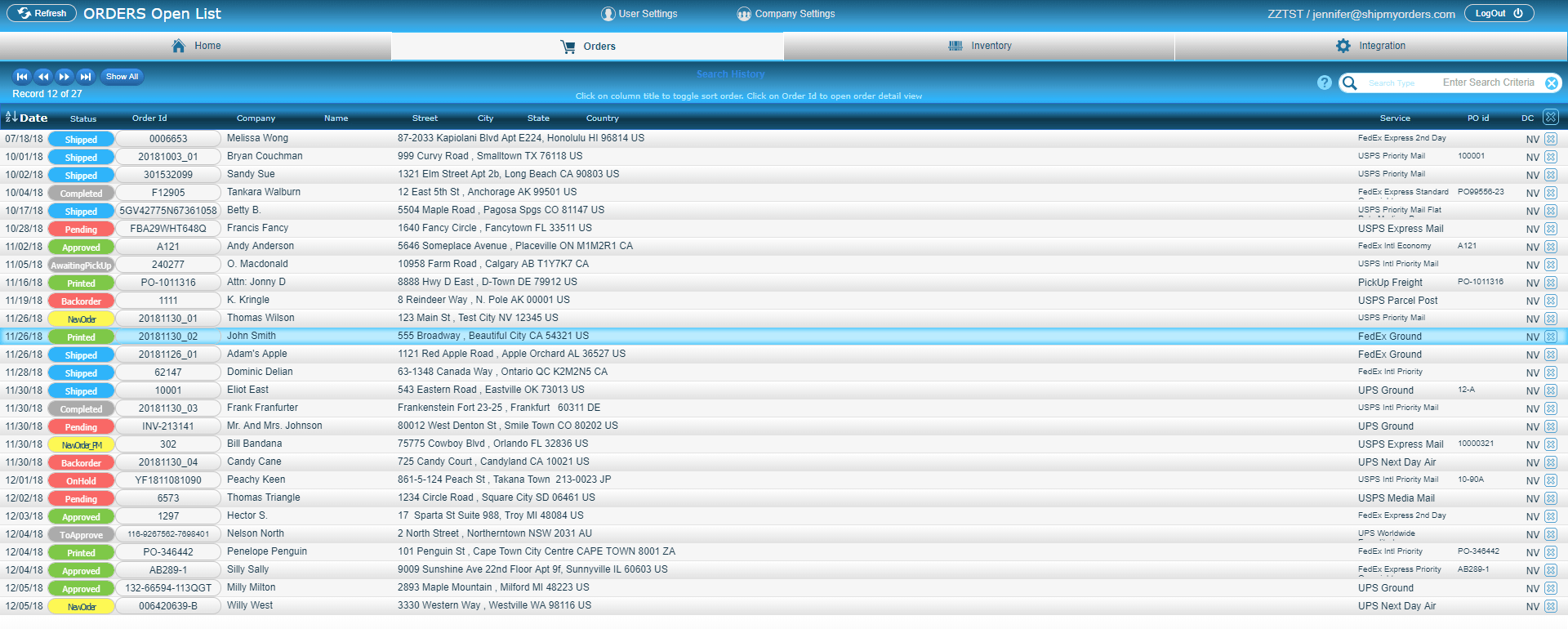Click the NewOrder_PM status badge
This screenshot has width=1568, height=629.
tap(81, 445)
